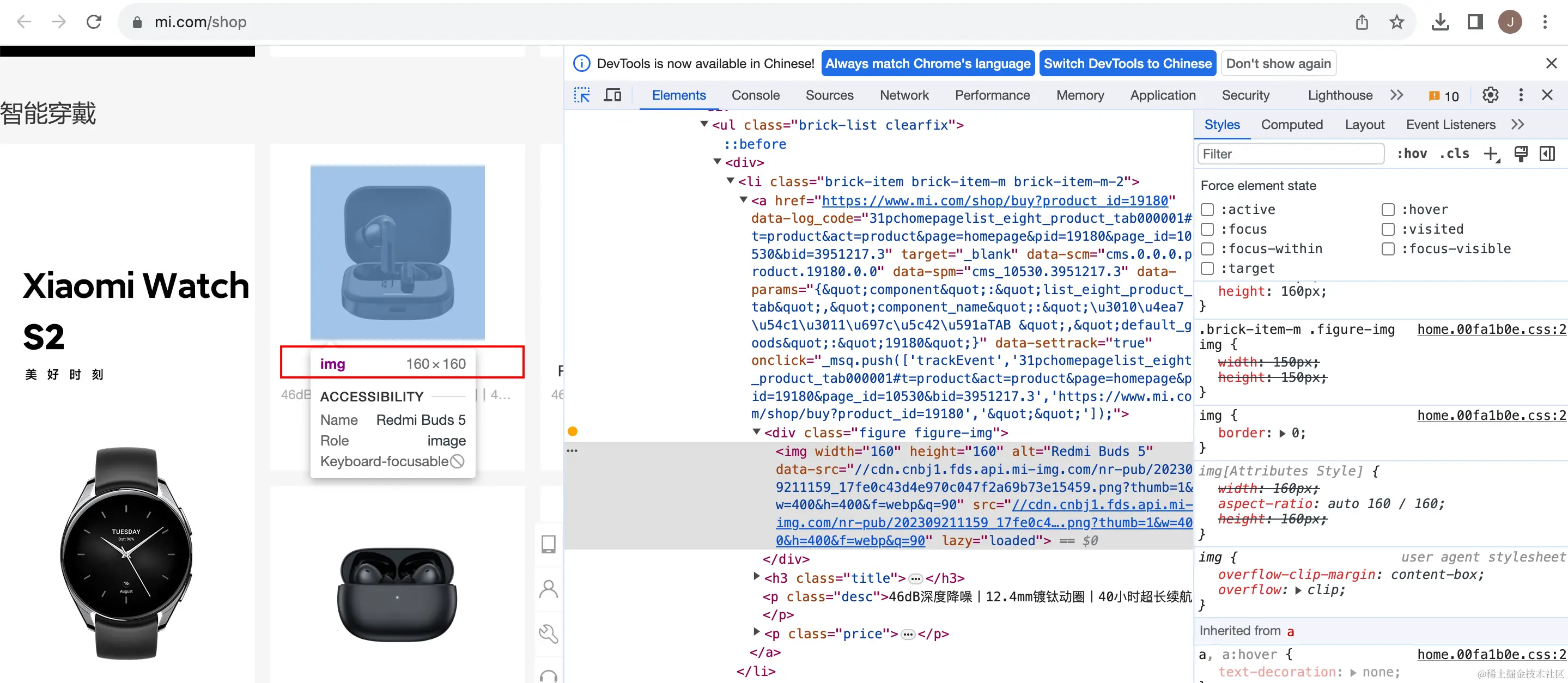Activate the inspect element picker tool
Image resolution: width=1568 pixels, height=683 pixels.
582,95
